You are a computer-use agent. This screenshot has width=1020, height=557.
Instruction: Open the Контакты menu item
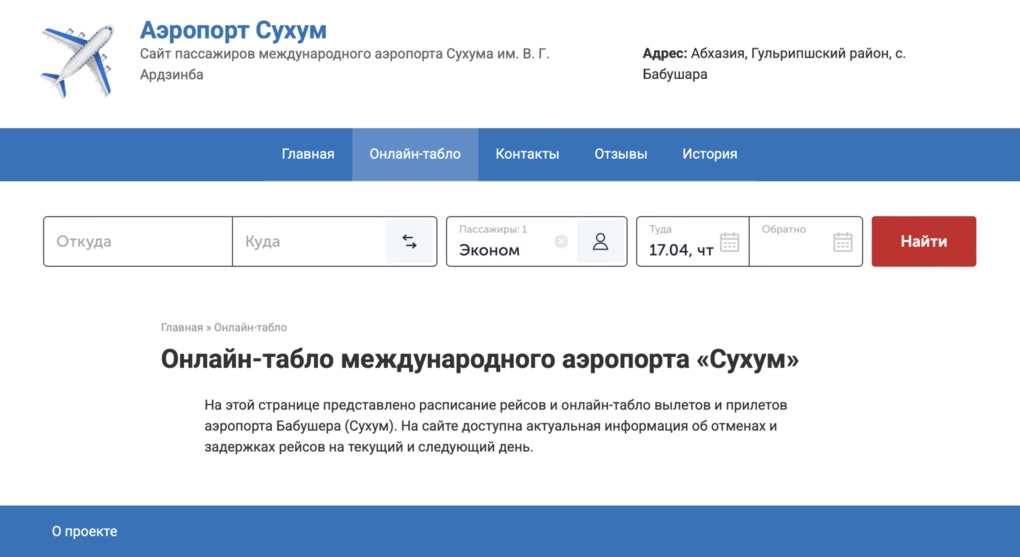tap(527, 154)
